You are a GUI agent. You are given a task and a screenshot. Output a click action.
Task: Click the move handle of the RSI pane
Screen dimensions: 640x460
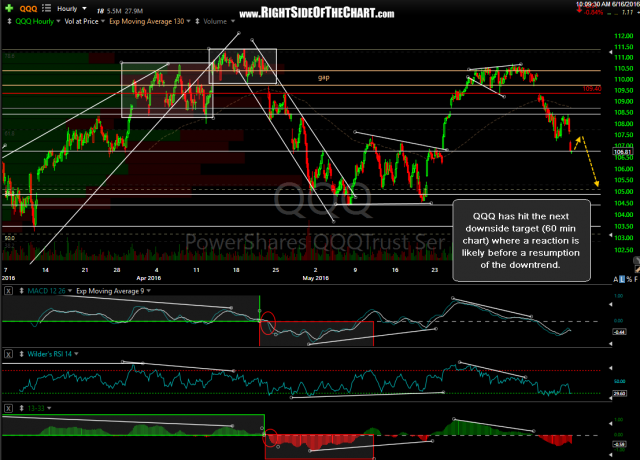click(x=22, y=354)
